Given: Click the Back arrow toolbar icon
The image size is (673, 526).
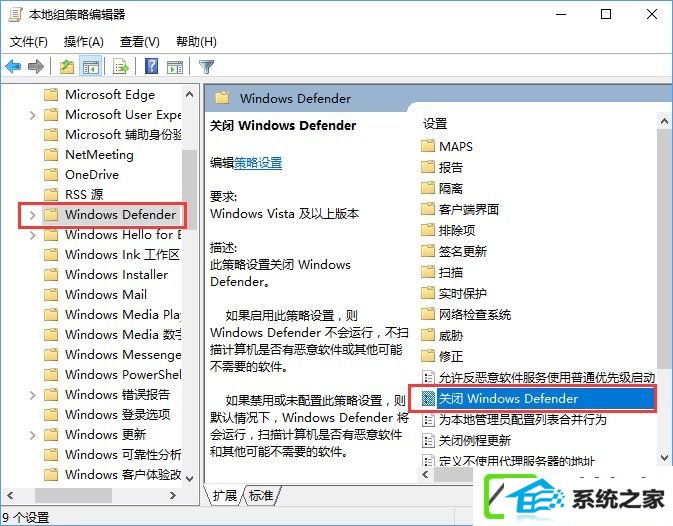Looking at the screenshot, I should 13,67.
